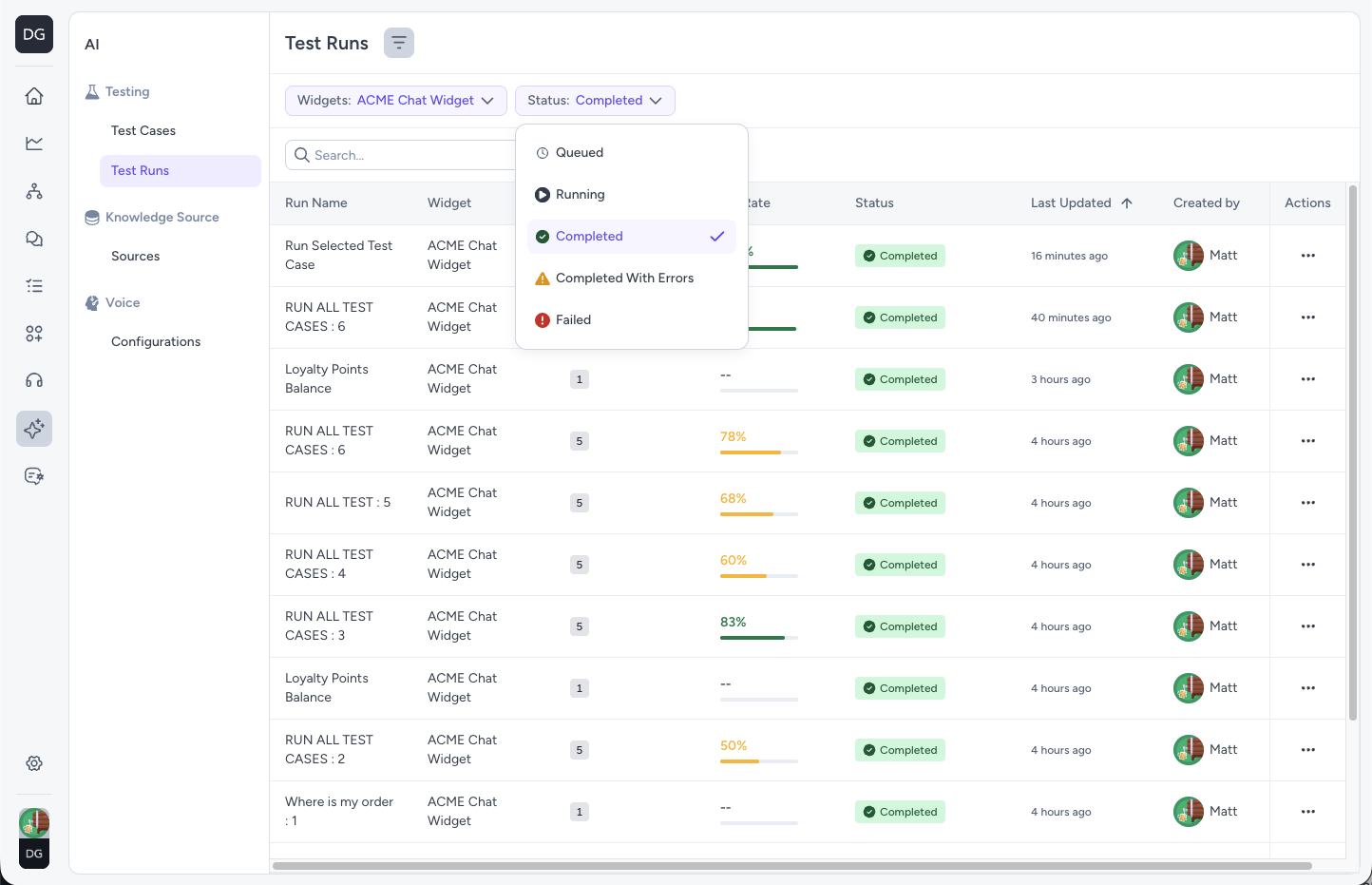Click the 50% pass rate progress bar

pyautogui.click(x=759, y=761)
